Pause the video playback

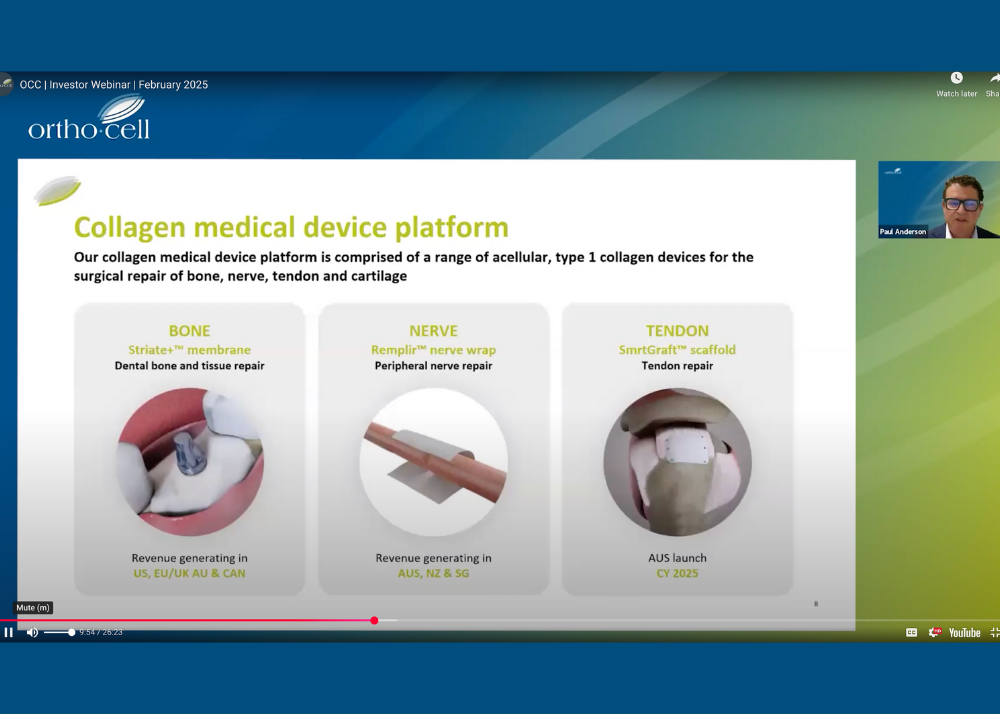click(9, 632)
